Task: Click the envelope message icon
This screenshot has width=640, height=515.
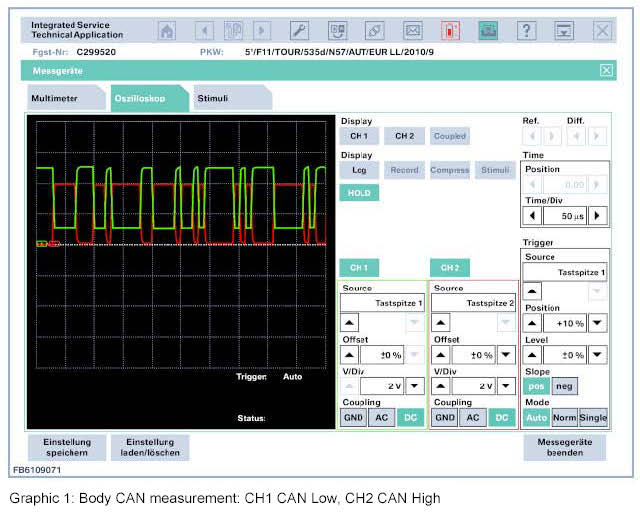Action: pyautogui.click(x=413, y=30)
